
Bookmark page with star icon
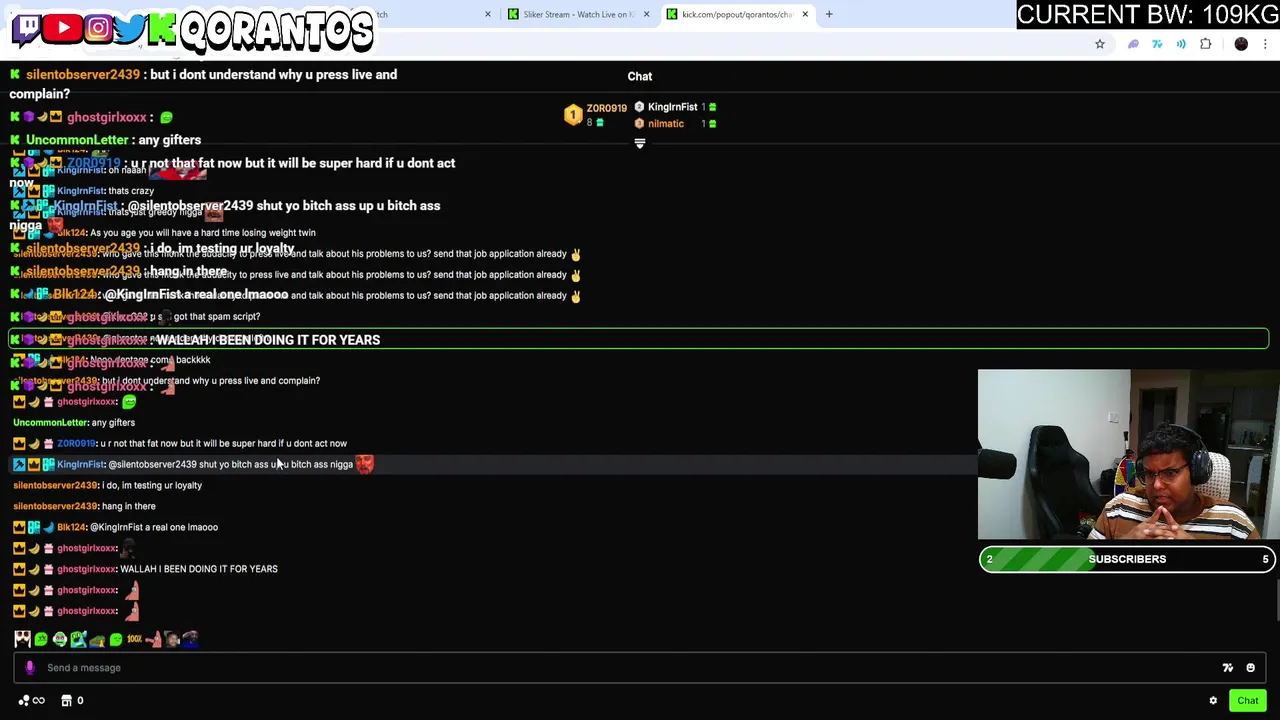(1100, 44)
